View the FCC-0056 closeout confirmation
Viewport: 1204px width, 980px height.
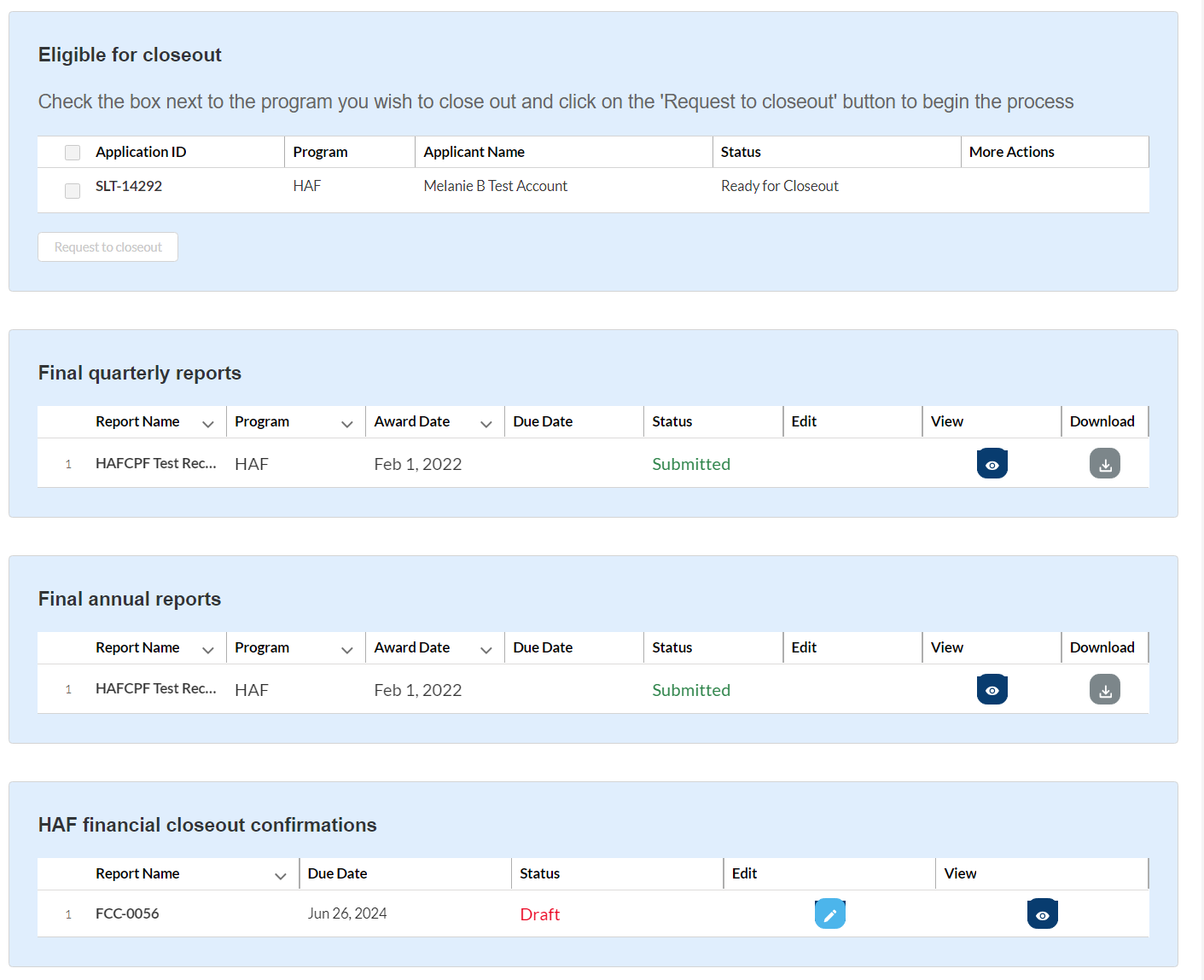click(1042, 914)
